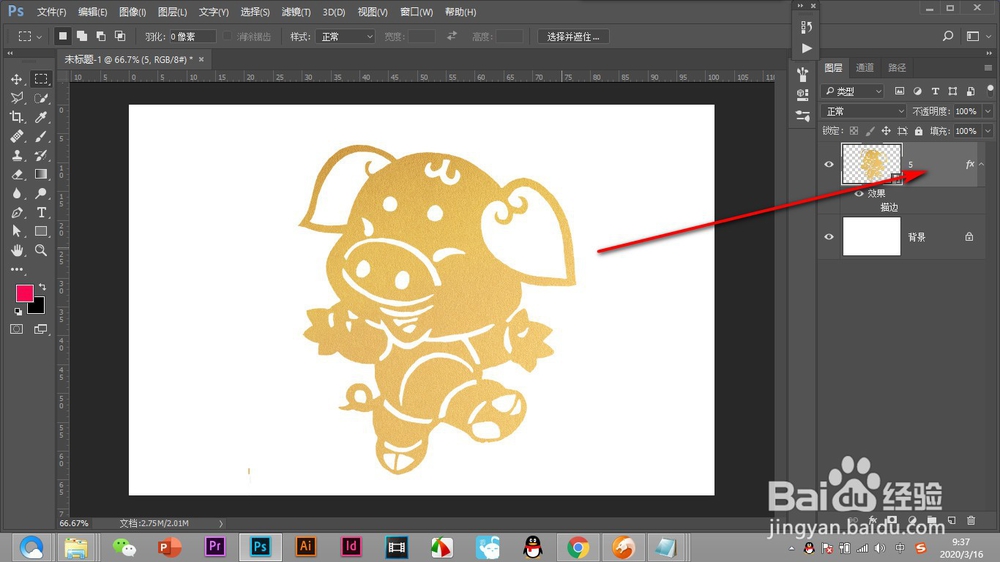Open the 类型 layer filter dropdown
Viewport: 1000px width, 562px height.
click(853, 91)
